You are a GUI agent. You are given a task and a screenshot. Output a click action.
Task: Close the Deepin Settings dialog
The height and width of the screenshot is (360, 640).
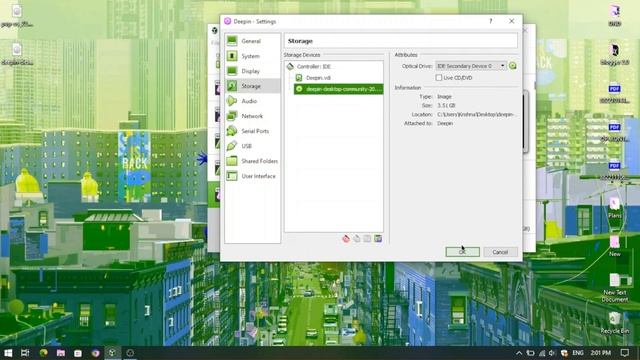click(x=511, y=21)
